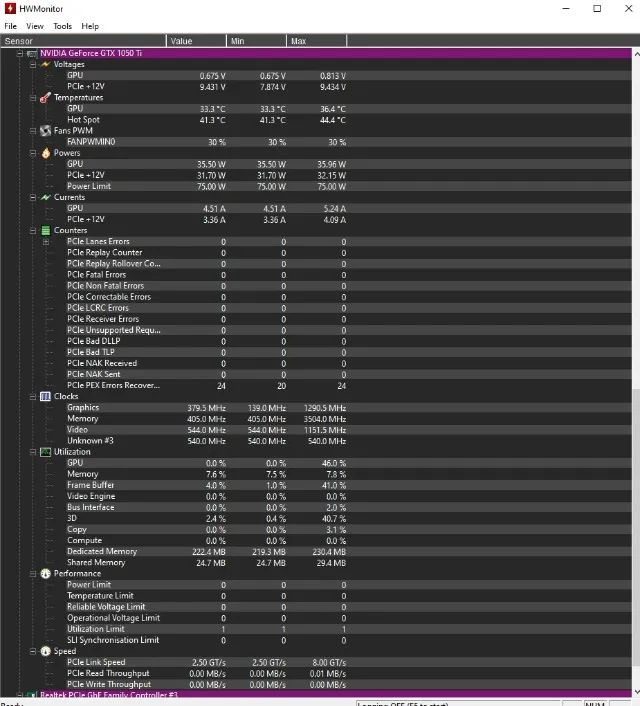Open the File menu
Screen dimensions: 640x706
point(10,26)
